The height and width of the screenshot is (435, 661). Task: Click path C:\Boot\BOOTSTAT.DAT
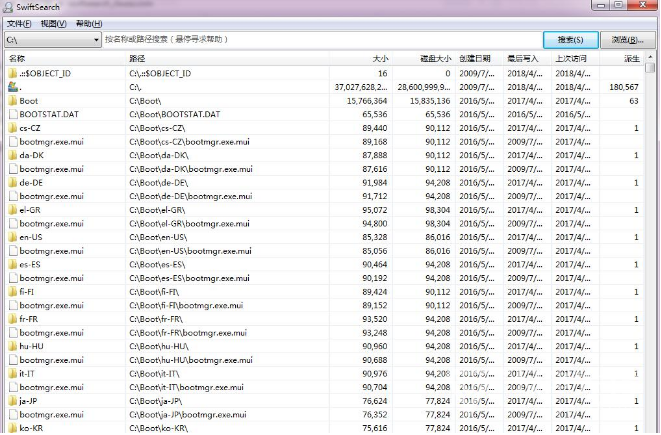tap(175, 114)
